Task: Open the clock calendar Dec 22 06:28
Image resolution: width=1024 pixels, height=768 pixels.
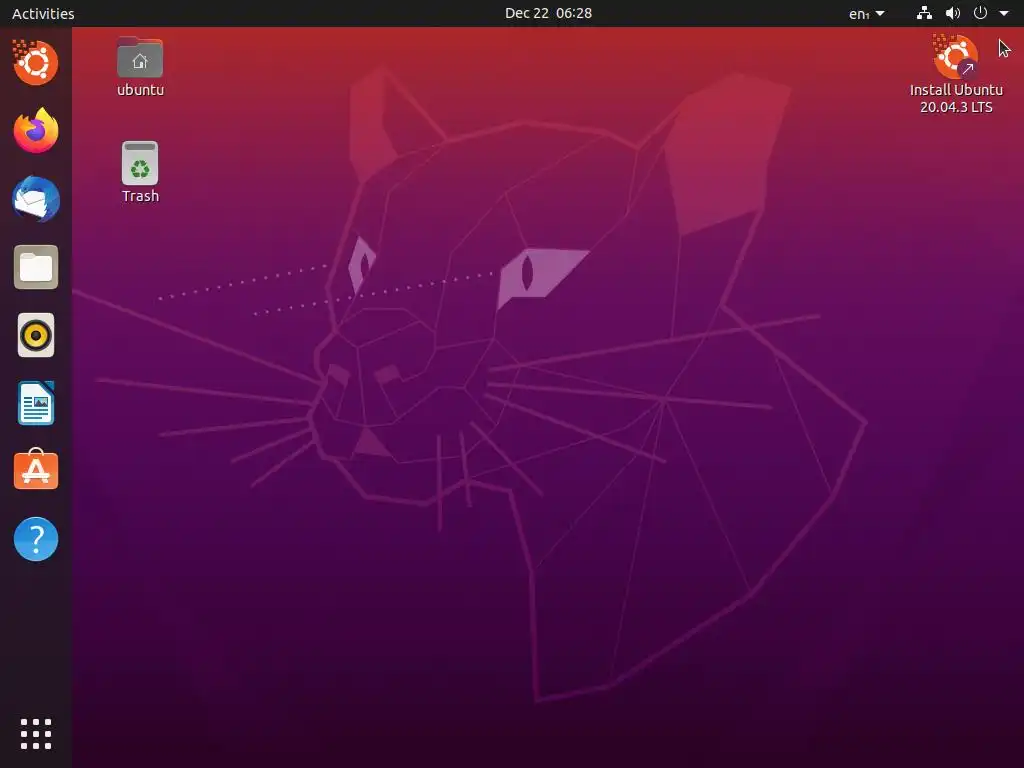Action: [x=549, y=13]
